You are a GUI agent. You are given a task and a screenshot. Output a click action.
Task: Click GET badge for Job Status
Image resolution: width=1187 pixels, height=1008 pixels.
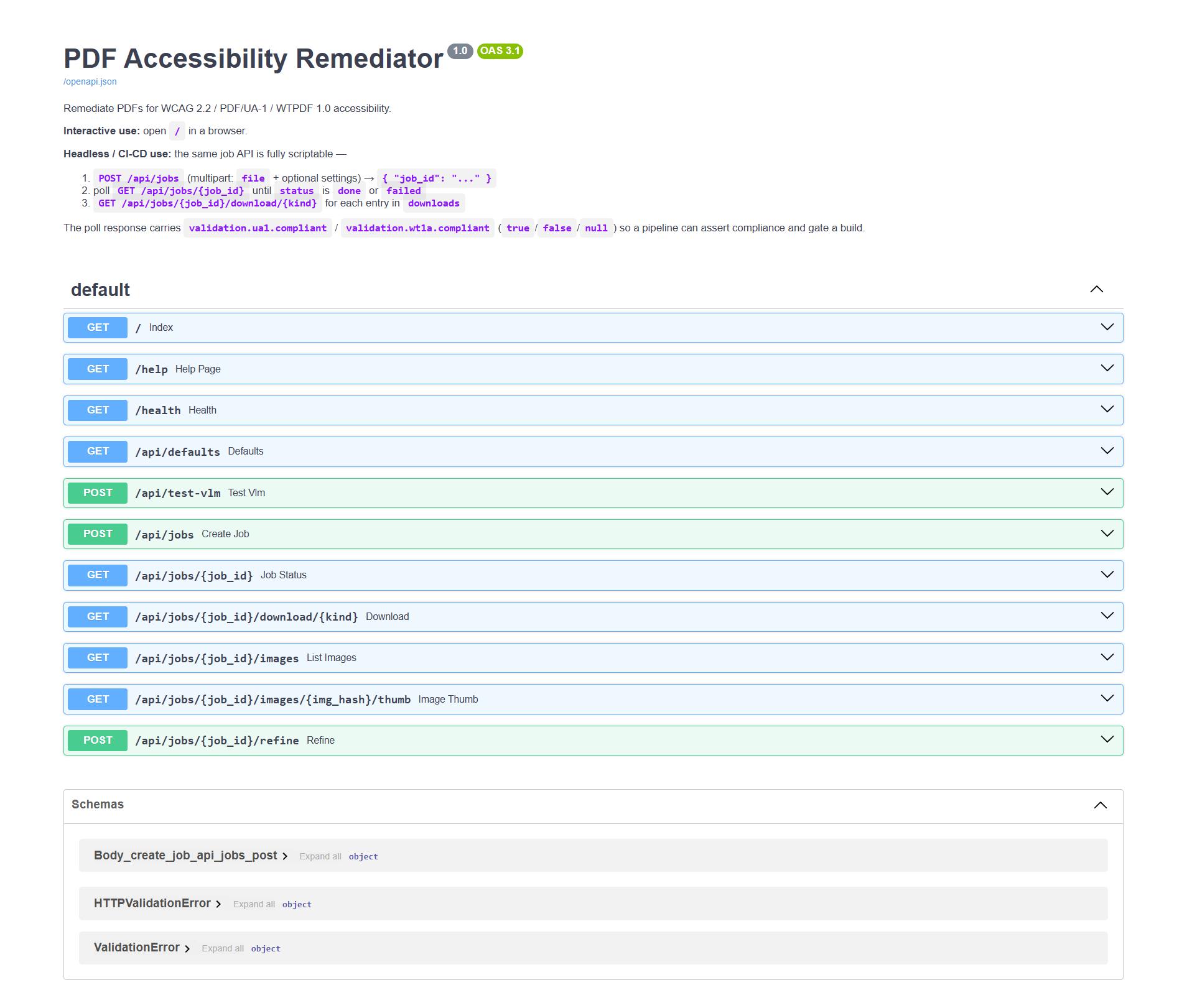point(98,575)
